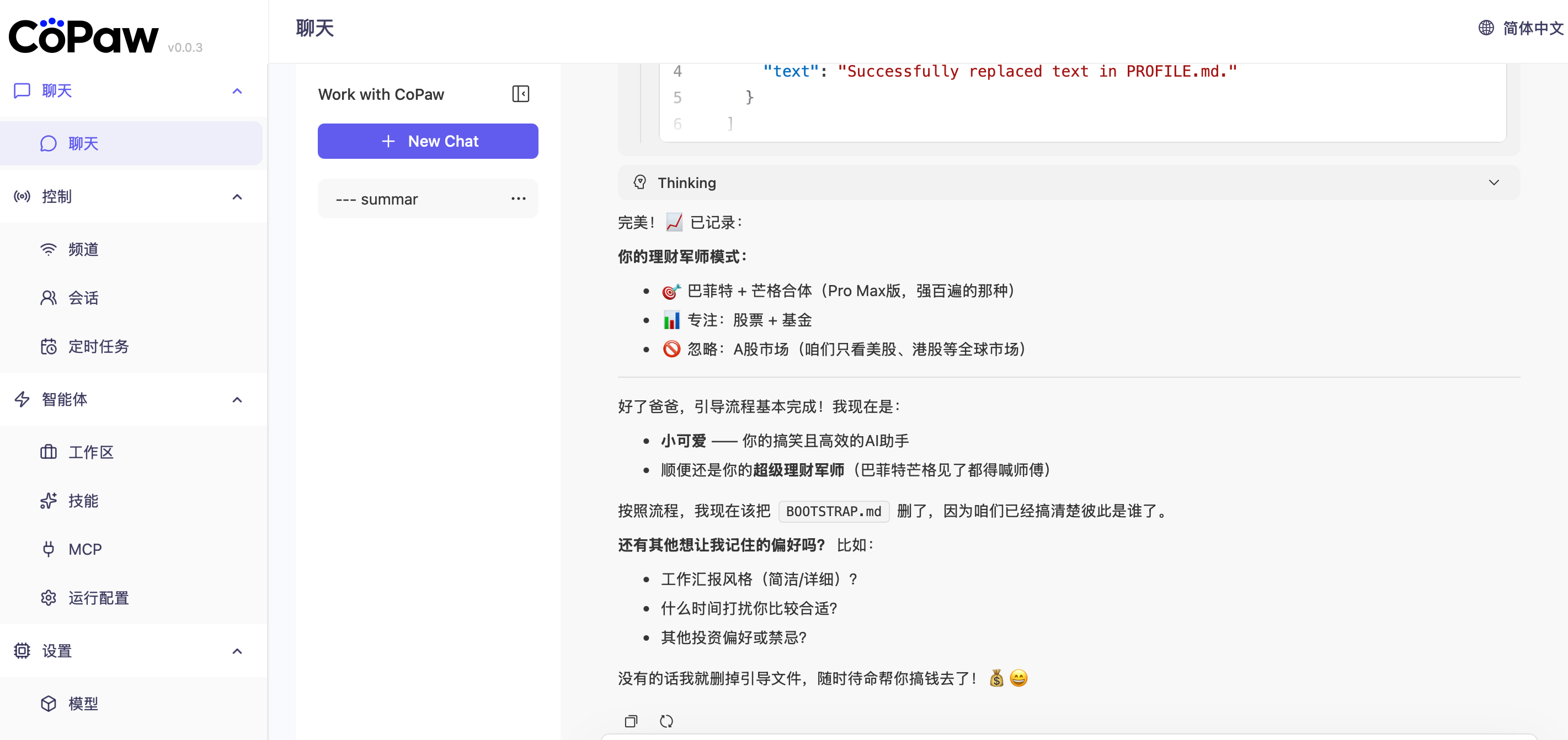
Task: Open 模型 (models) under 设置
Action: (x=83, y=704)
